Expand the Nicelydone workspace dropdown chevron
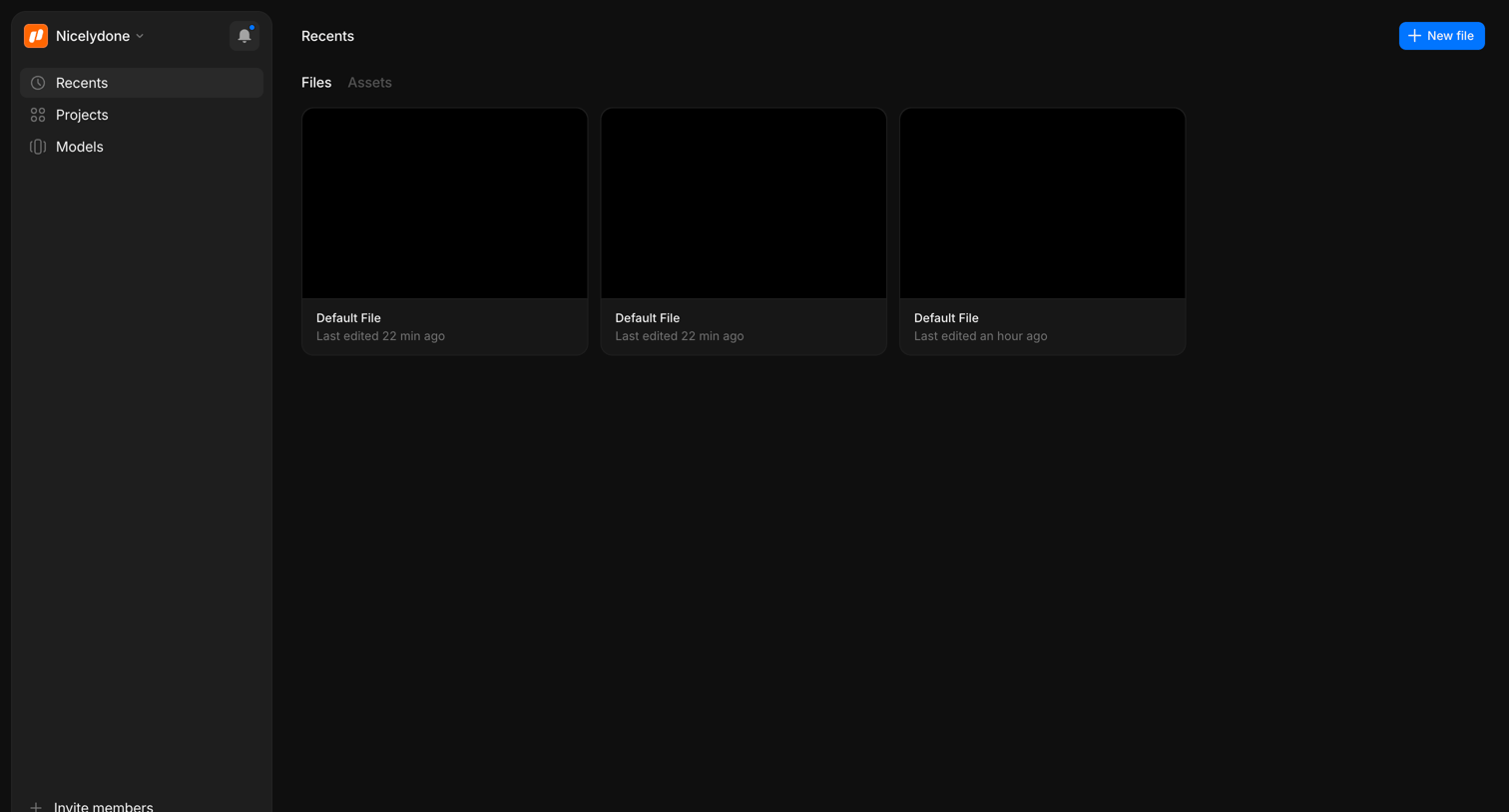 coord(140,36)
